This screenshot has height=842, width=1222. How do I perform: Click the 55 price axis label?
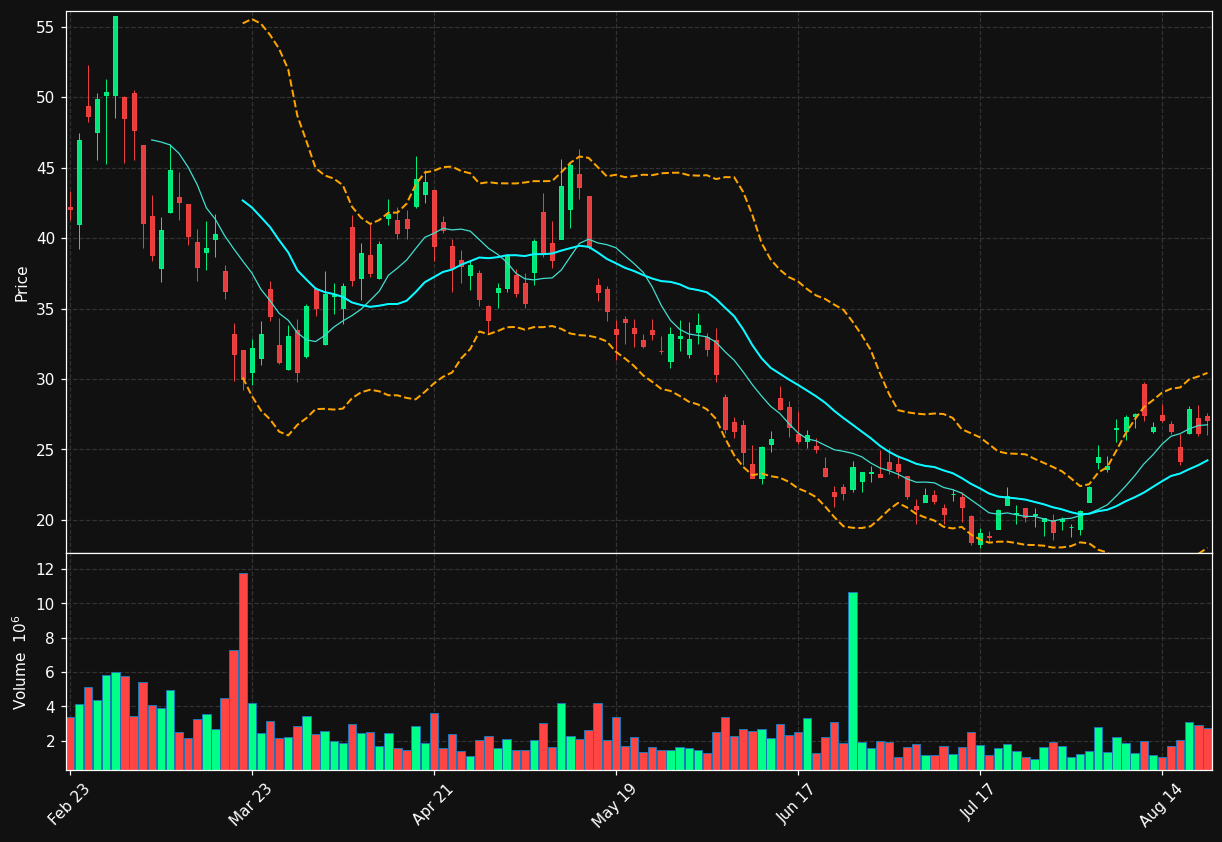(x=46, y=27)
